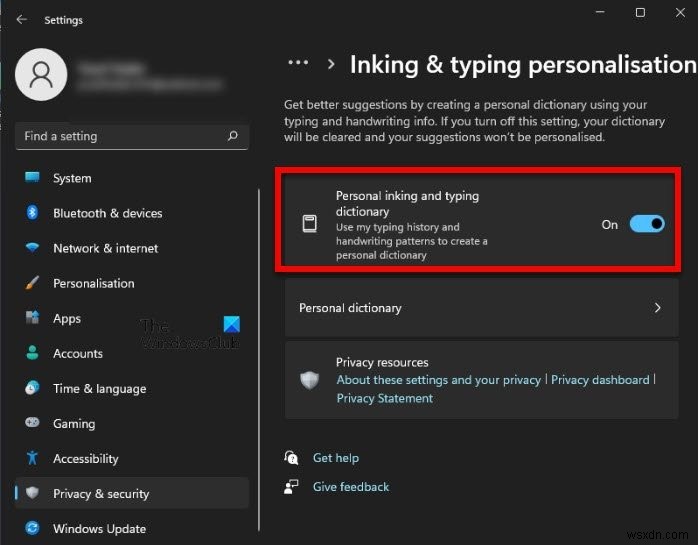Open Time & language settings

point(131,388)
